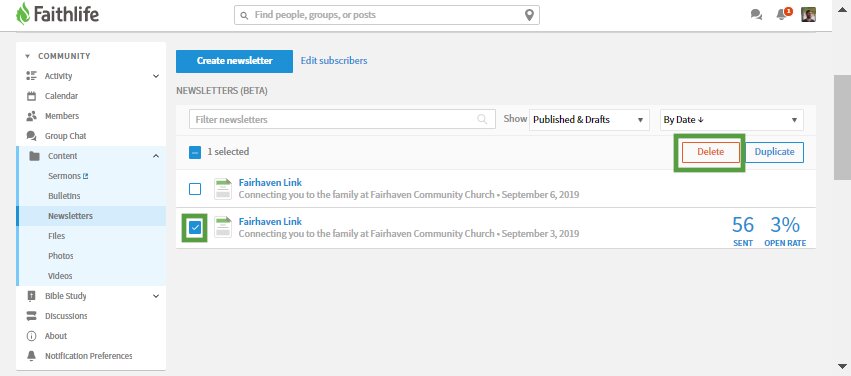Collapse the Content section chevron

tap(156, 156)
